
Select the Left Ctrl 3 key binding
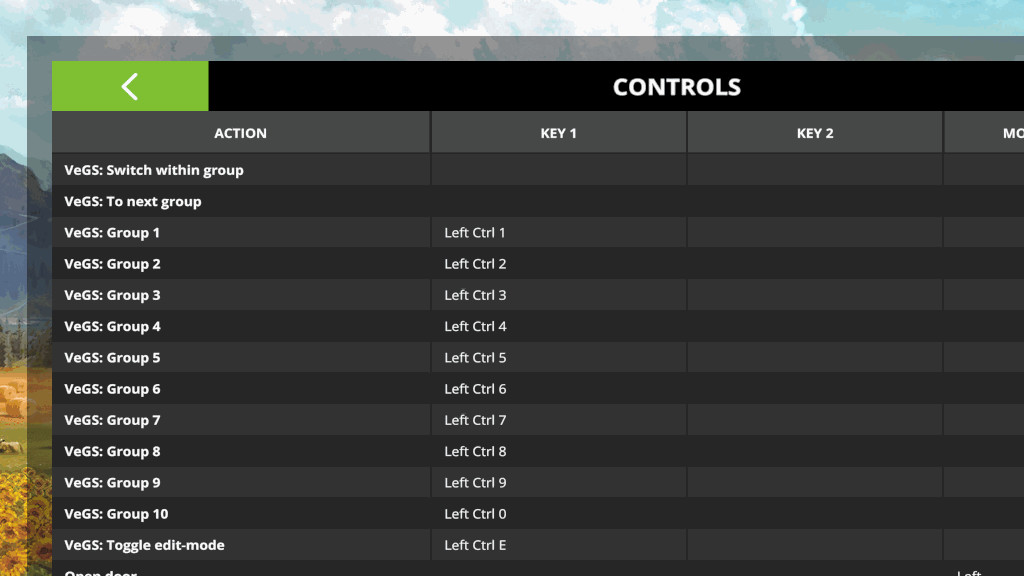pos(558,295)
